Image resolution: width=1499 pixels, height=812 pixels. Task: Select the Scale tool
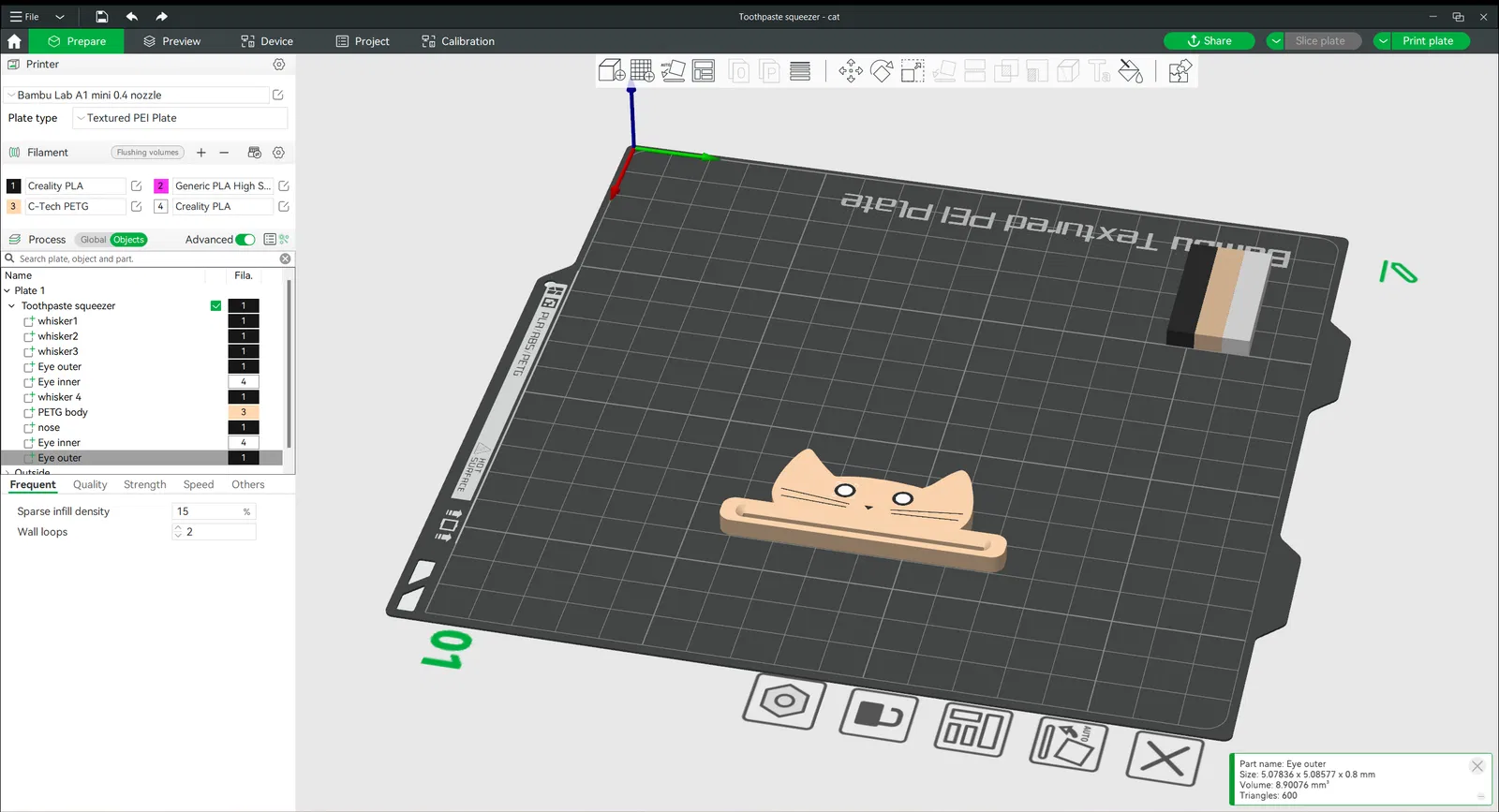point(913,71)
